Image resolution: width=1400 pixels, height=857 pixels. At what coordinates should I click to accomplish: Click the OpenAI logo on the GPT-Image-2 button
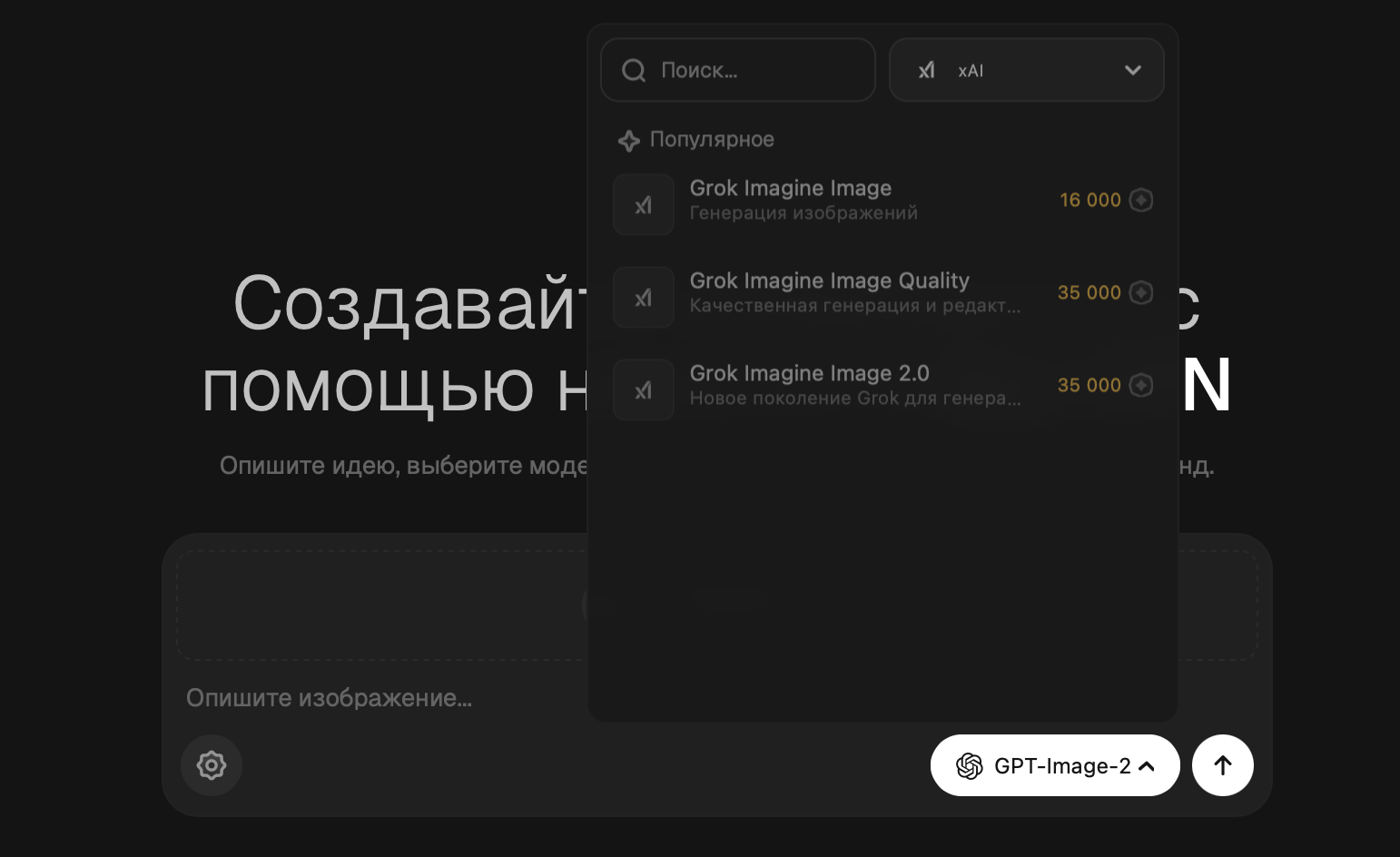point(970,766)
